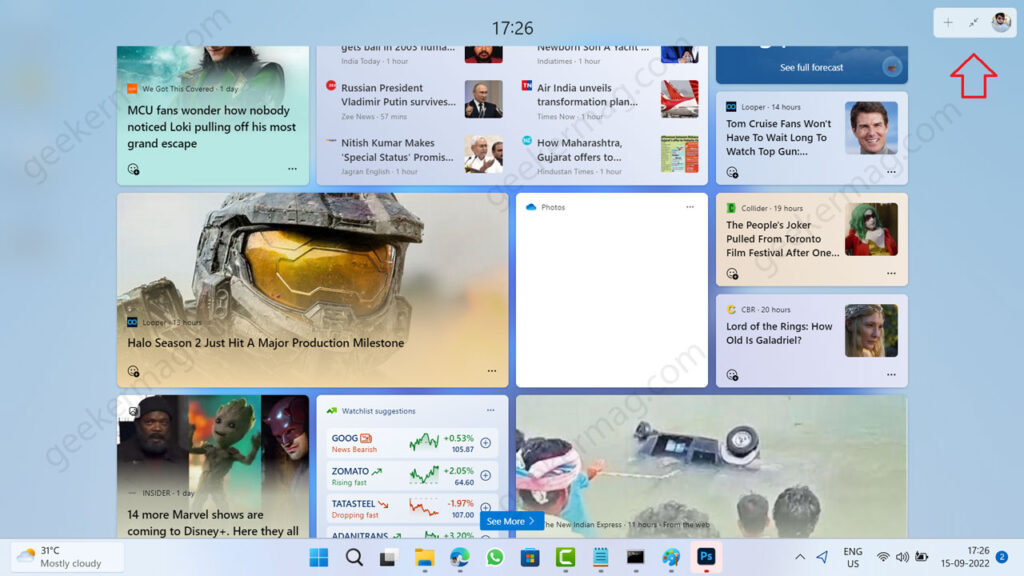
Task: React to the Halo Season 2 story
Action: click(133, 371)
